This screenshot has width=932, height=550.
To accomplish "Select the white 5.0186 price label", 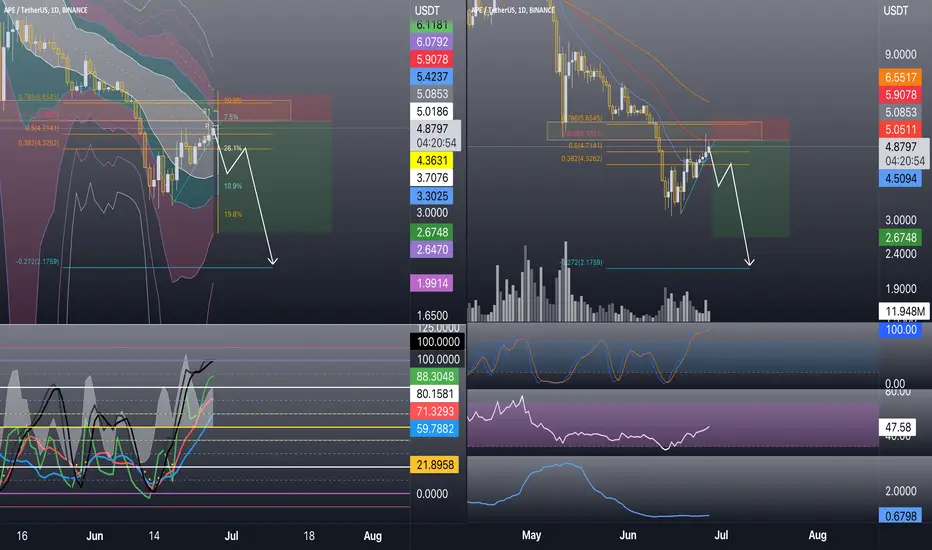I will coord(432,111).
